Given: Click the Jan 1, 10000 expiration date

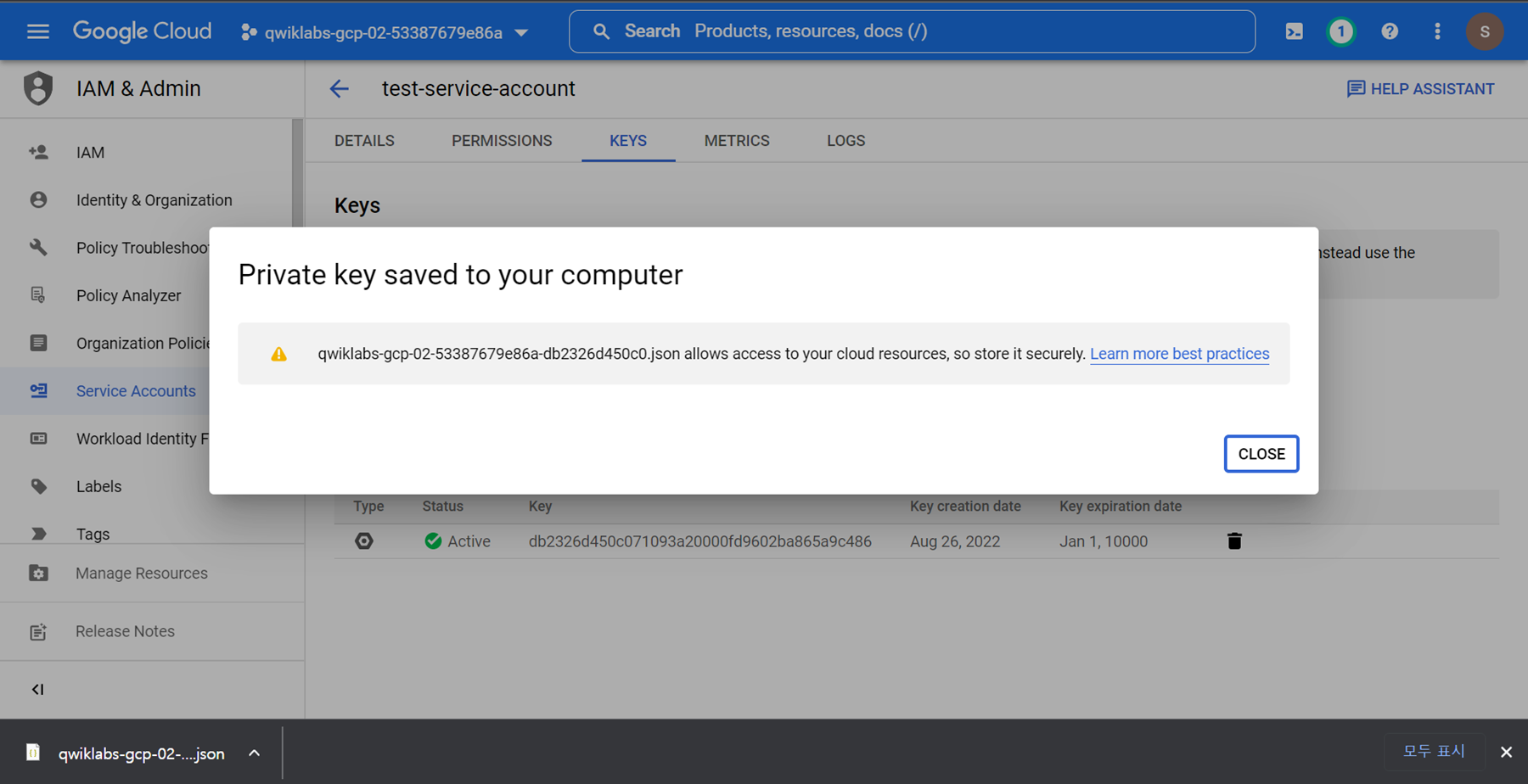Looking at the screenshot, I should pos(1104,541).
